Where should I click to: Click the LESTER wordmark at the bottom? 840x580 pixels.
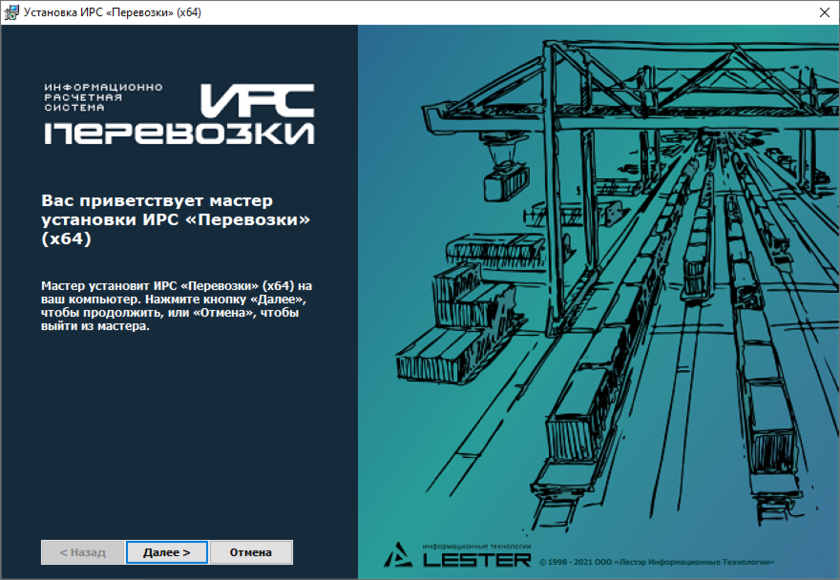(476, 558)
